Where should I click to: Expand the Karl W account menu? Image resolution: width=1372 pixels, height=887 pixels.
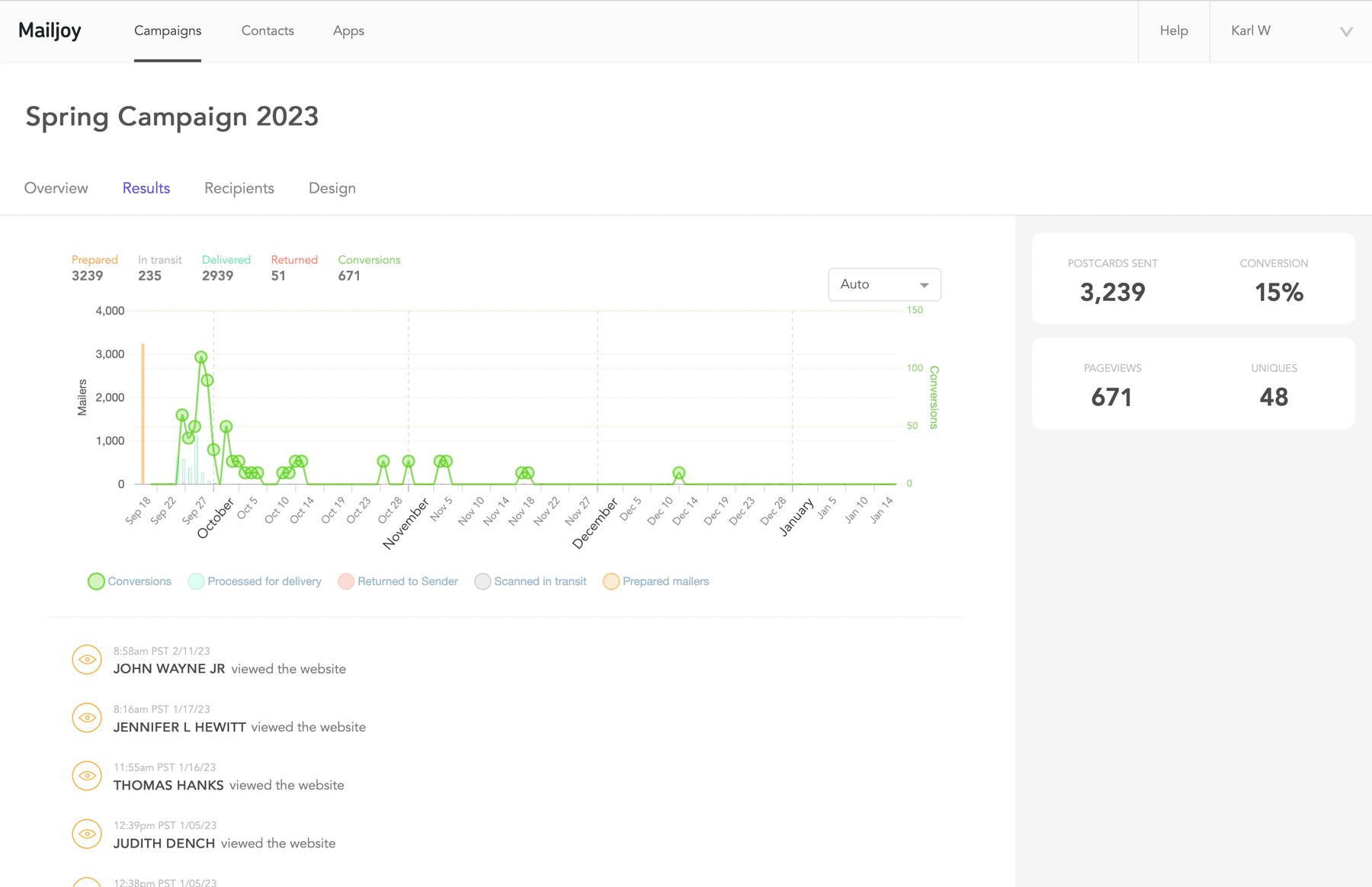tap(1291, 30)
